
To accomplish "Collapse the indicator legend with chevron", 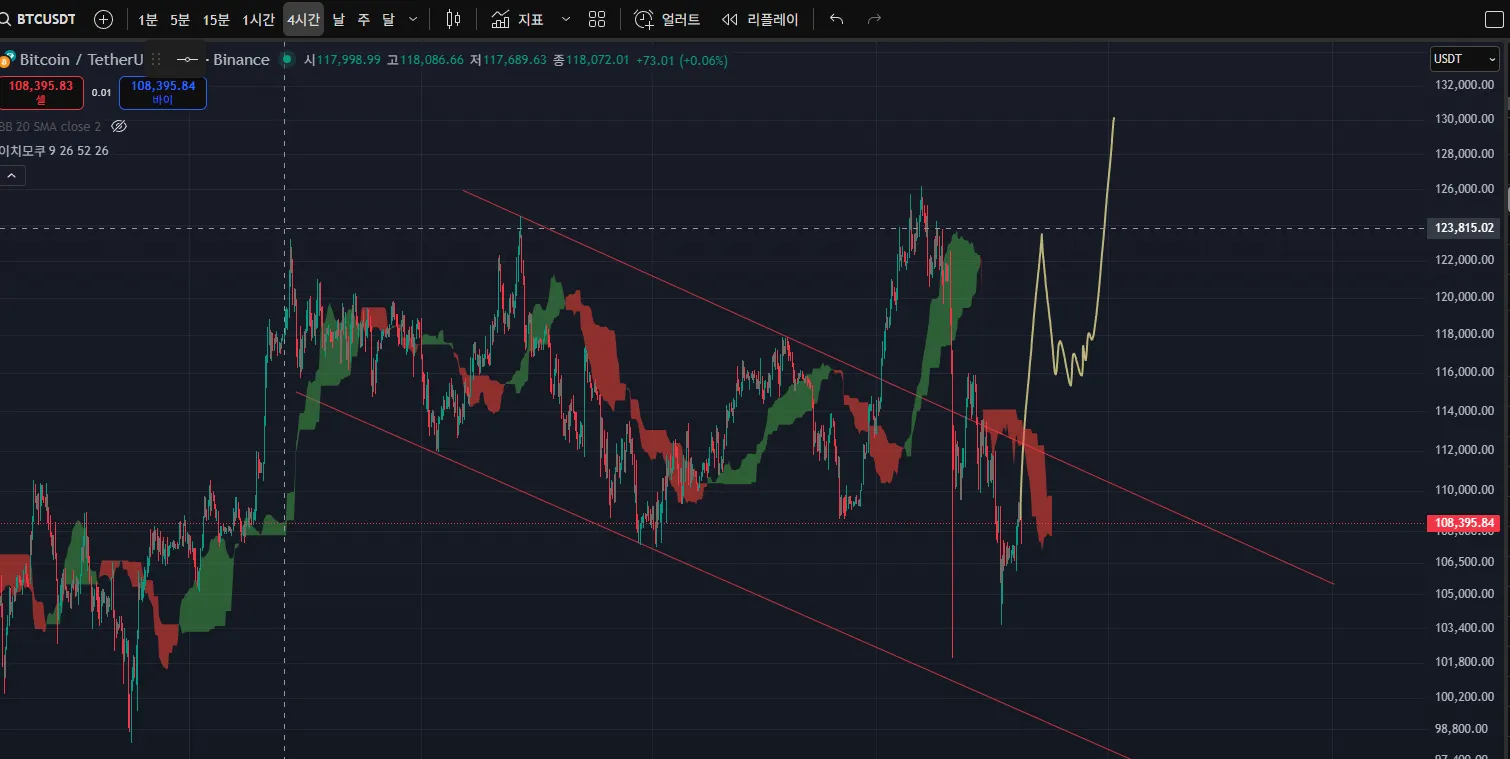I will [13, 175].
